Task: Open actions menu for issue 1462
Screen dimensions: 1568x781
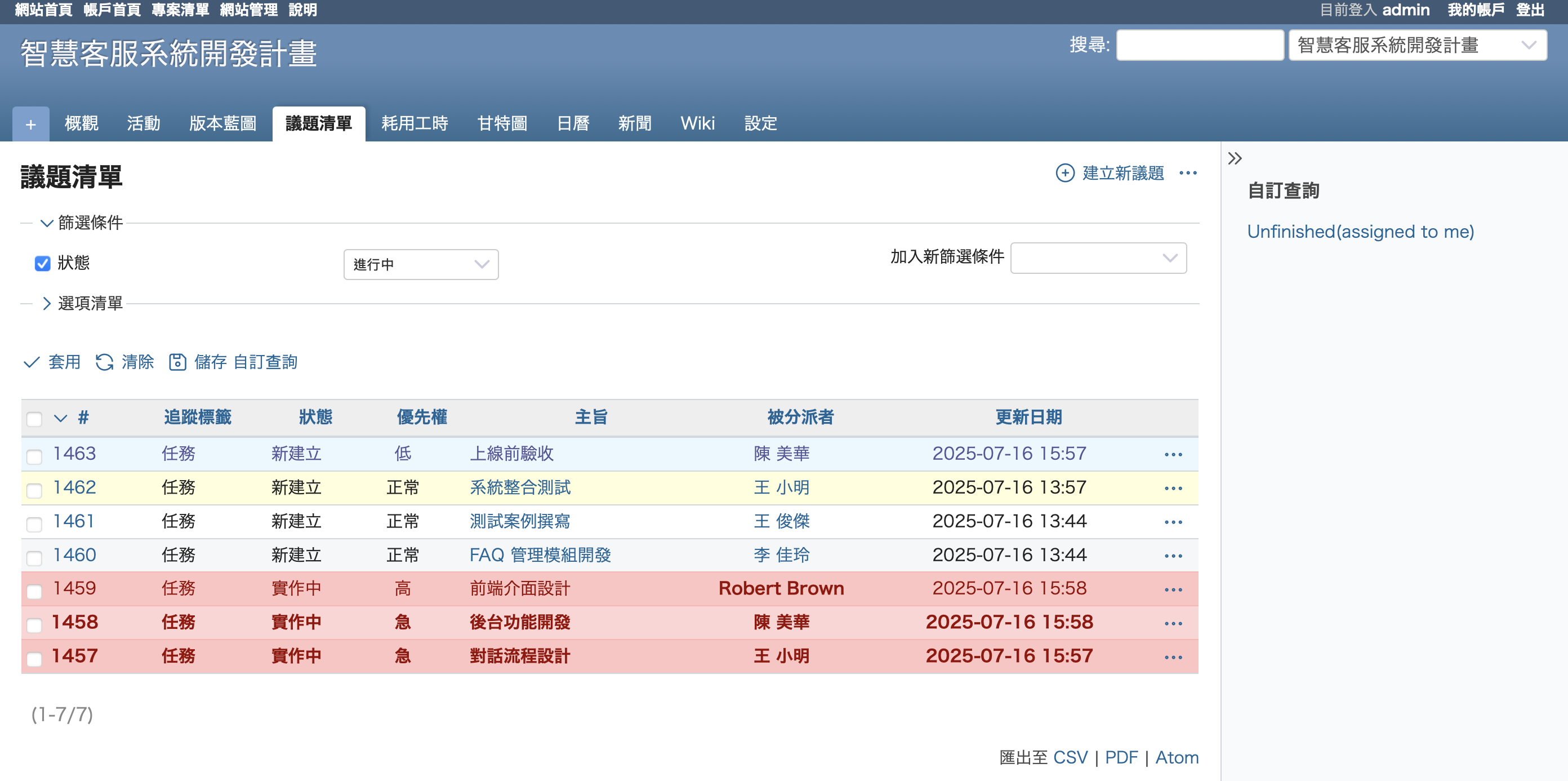Action: (1173, 489)
